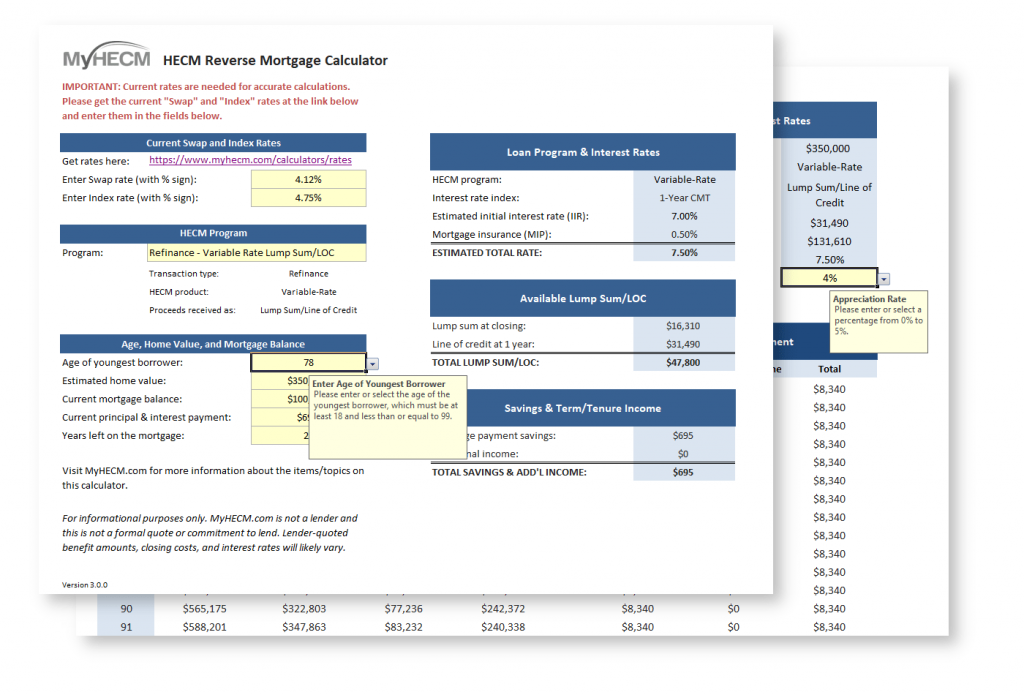Select the Program field with Refinance Variable Rate
The image size is (1024, 695).
tap(257, 253)
